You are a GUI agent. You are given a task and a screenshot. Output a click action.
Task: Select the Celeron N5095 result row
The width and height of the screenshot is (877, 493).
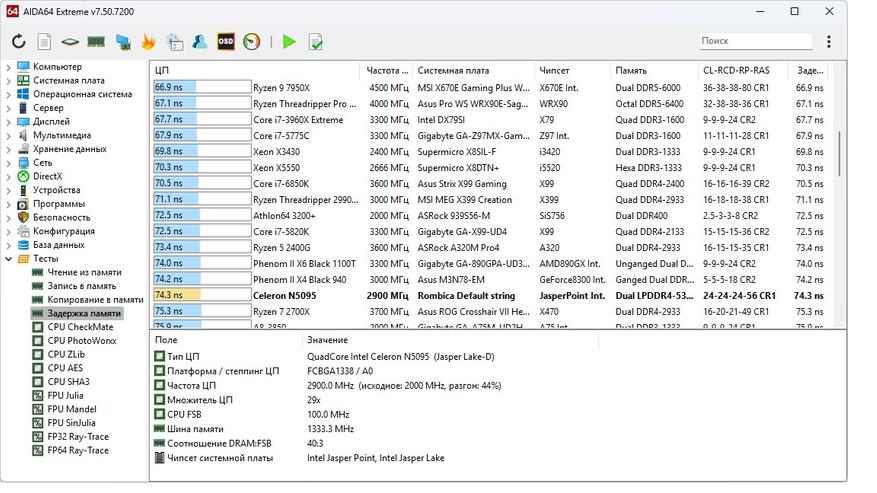coord(490,295)
